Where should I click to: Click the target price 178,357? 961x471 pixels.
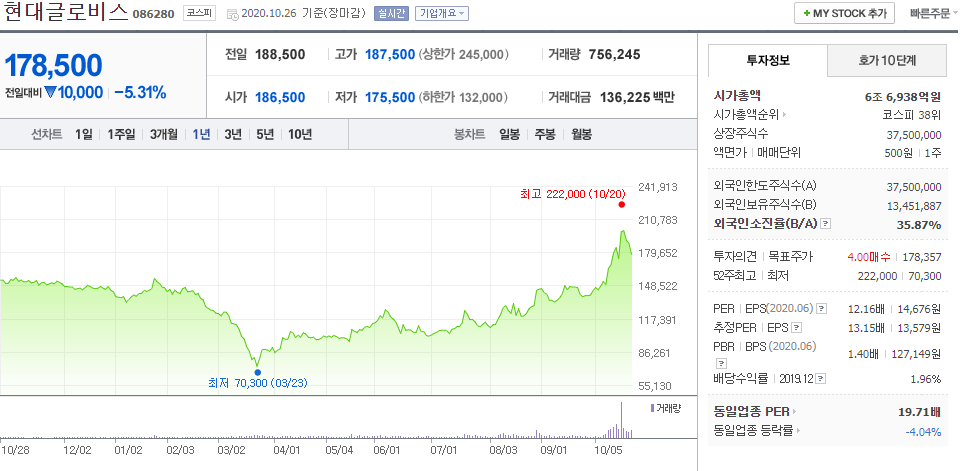click(x=921, y=257)
